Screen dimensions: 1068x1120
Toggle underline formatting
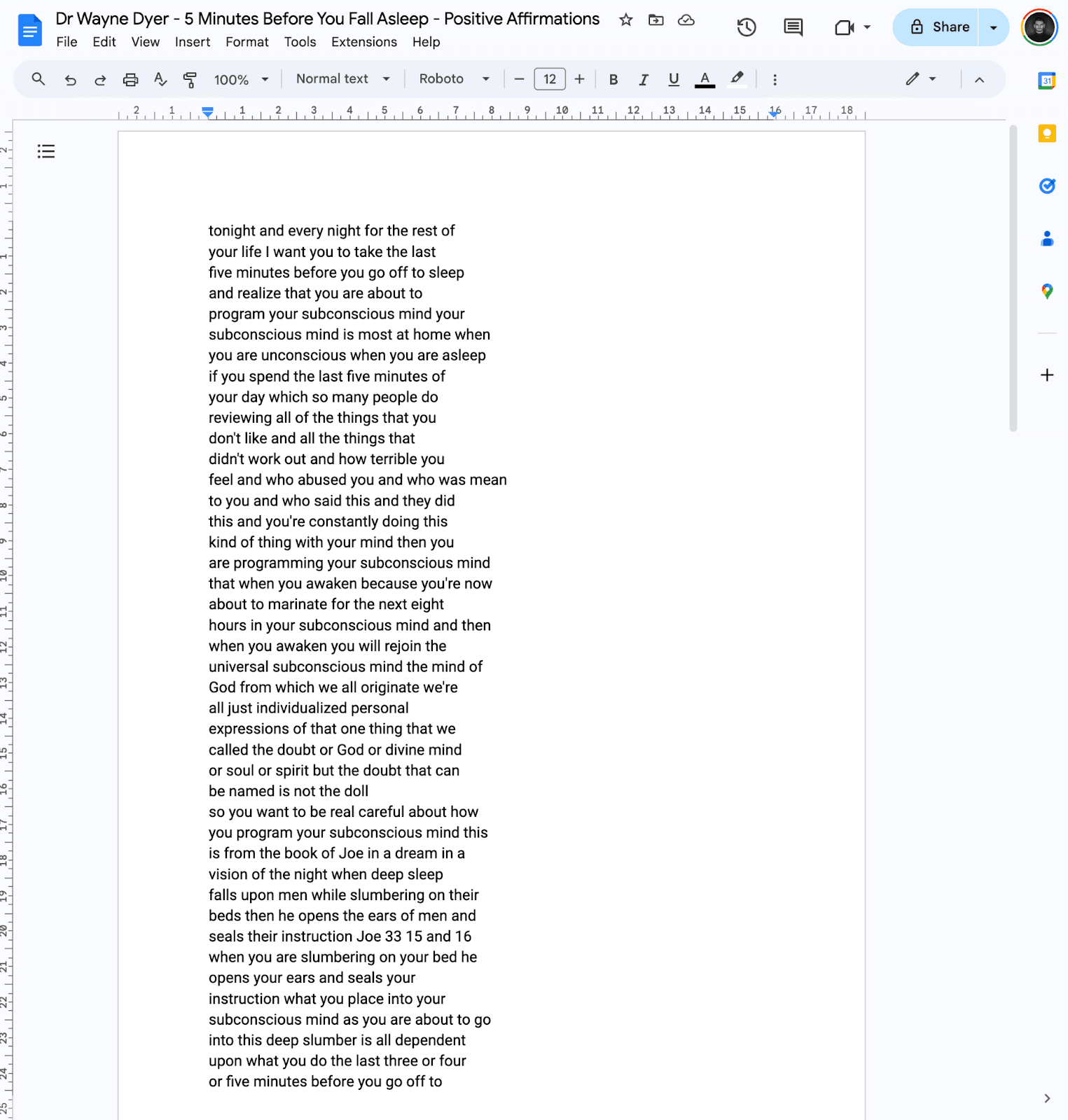click(674, 80)
